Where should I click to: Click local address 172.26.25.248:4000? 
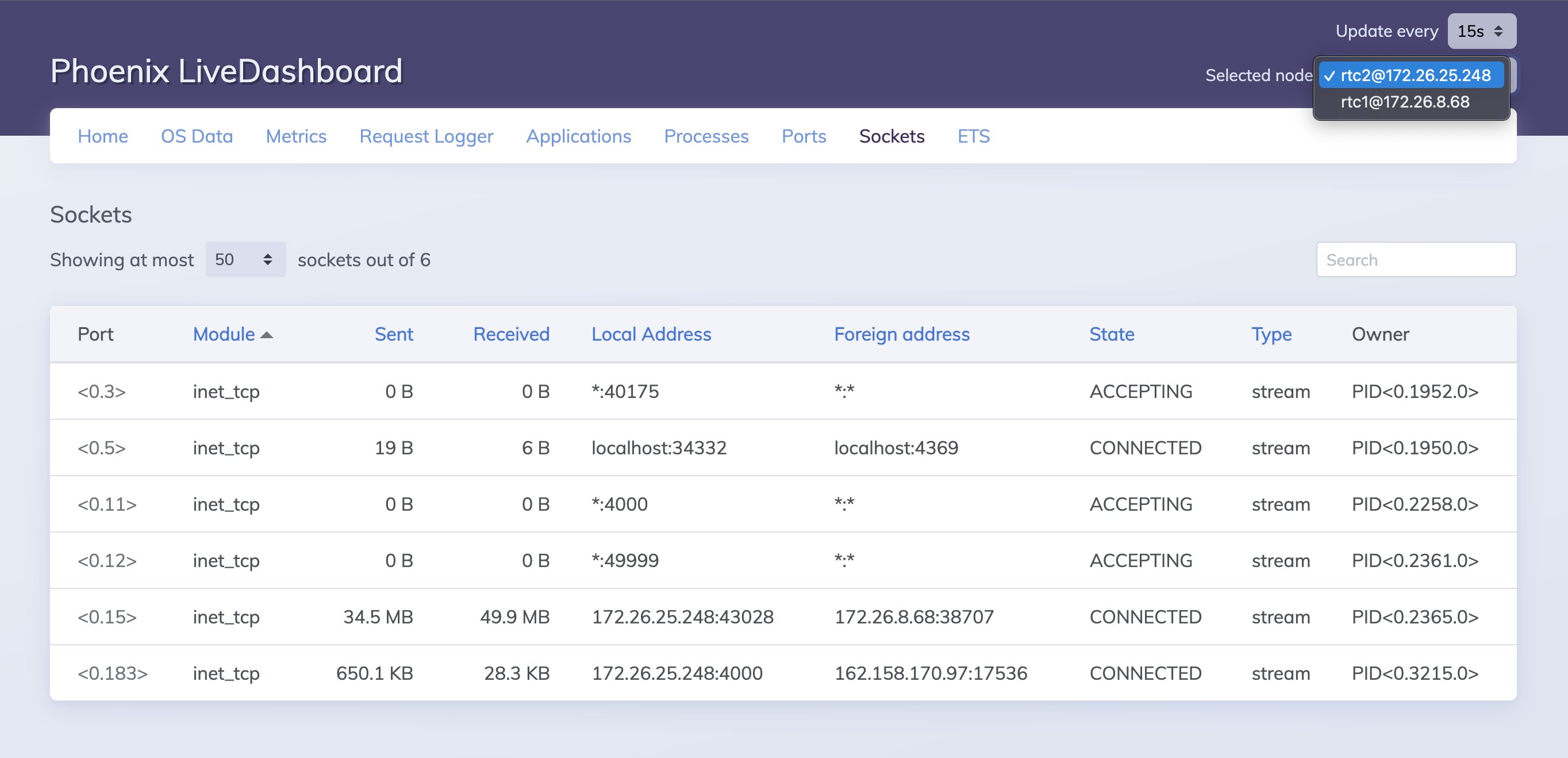point(677,673)
